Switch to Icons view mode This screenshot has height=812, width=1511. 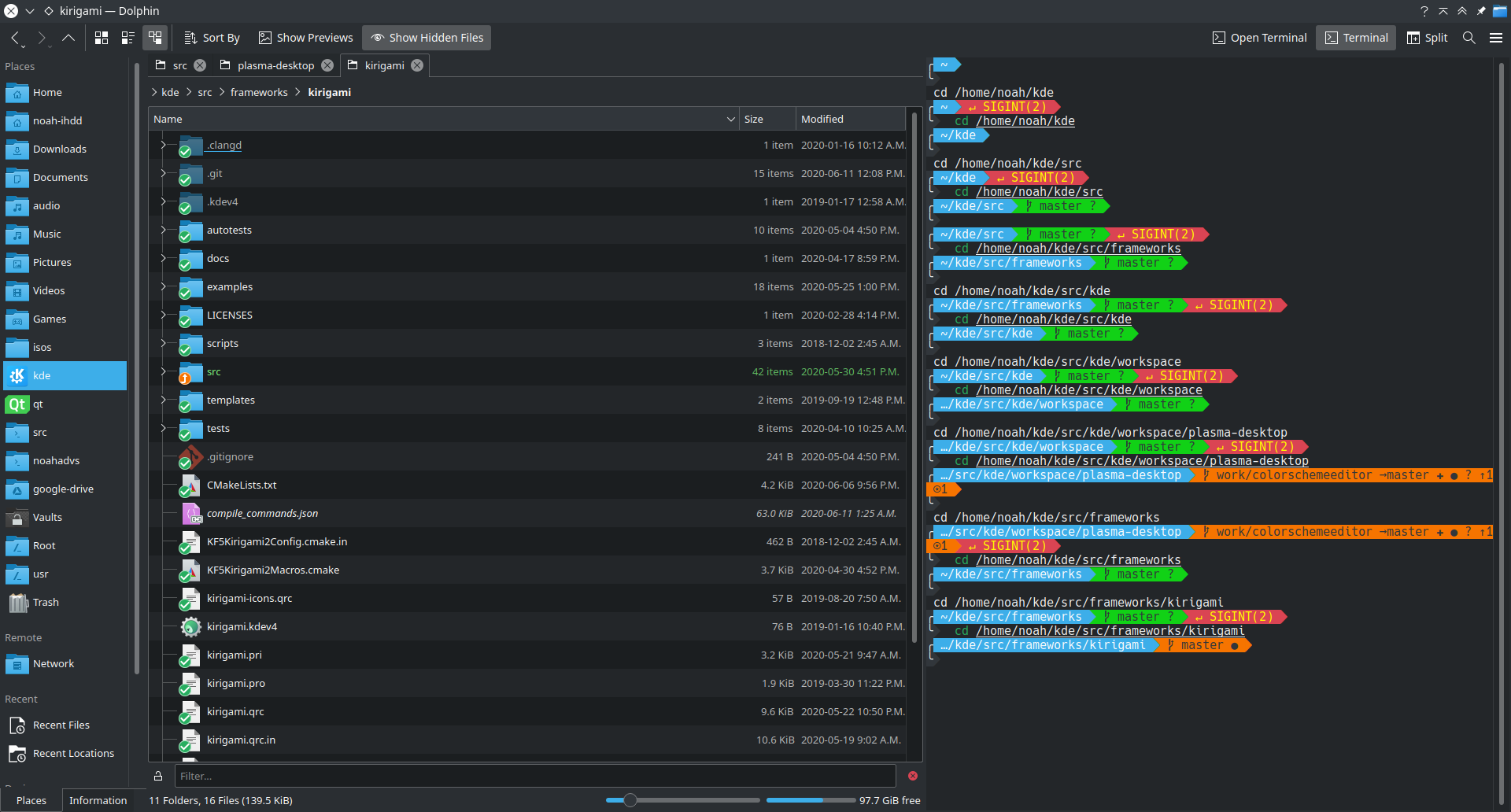(102, 38)
